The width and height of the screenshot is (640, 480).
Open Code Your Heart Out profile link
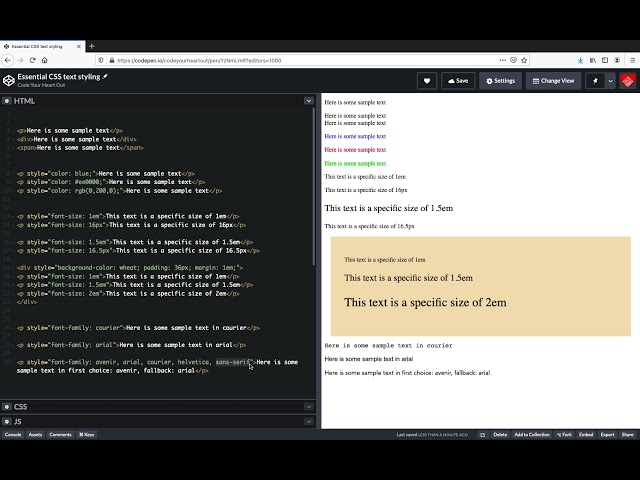click(41, 85)
